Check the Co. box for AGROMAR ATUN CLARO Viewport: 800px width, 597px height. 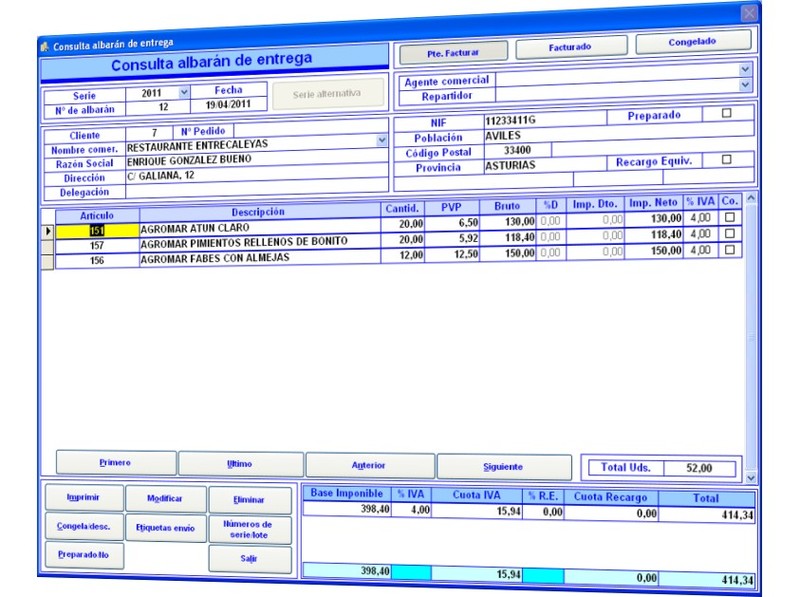(730, 217)
